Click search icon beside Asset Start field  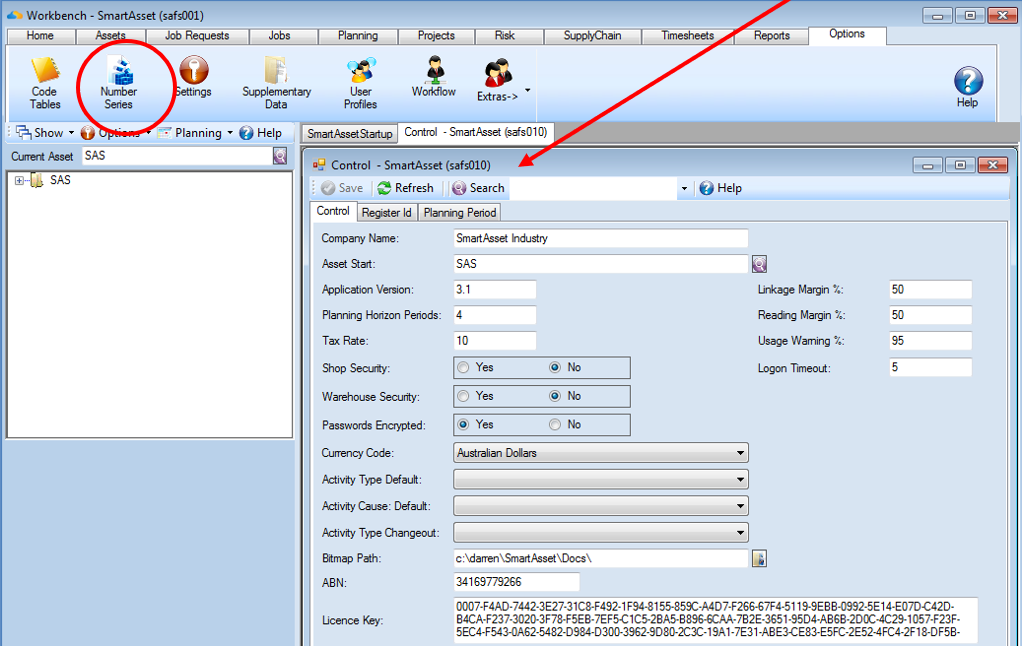tap(759, 264)
